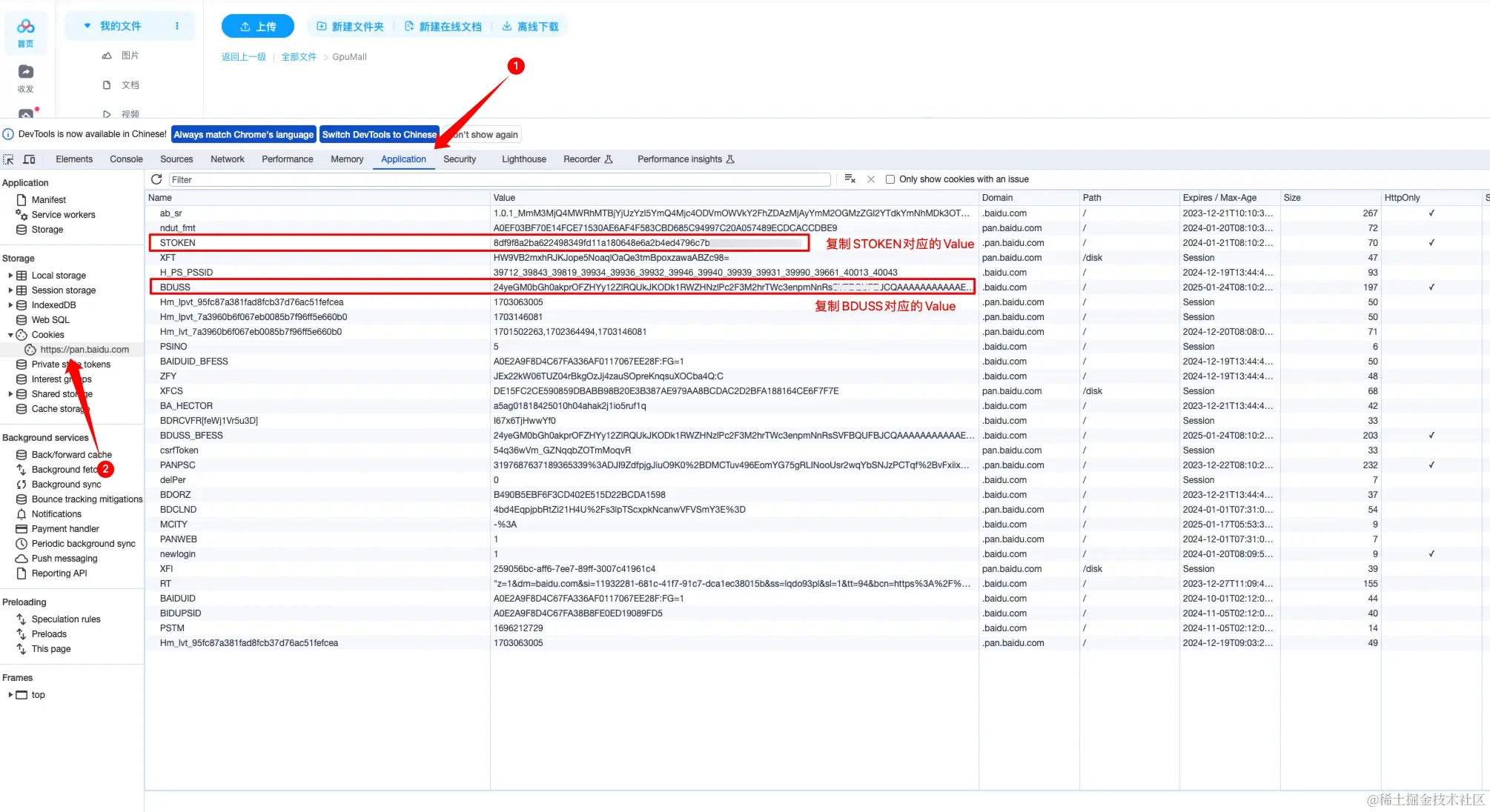Toggle the device toolbar icon
This screenshot has height=812, width=1490.
[30, 159]
